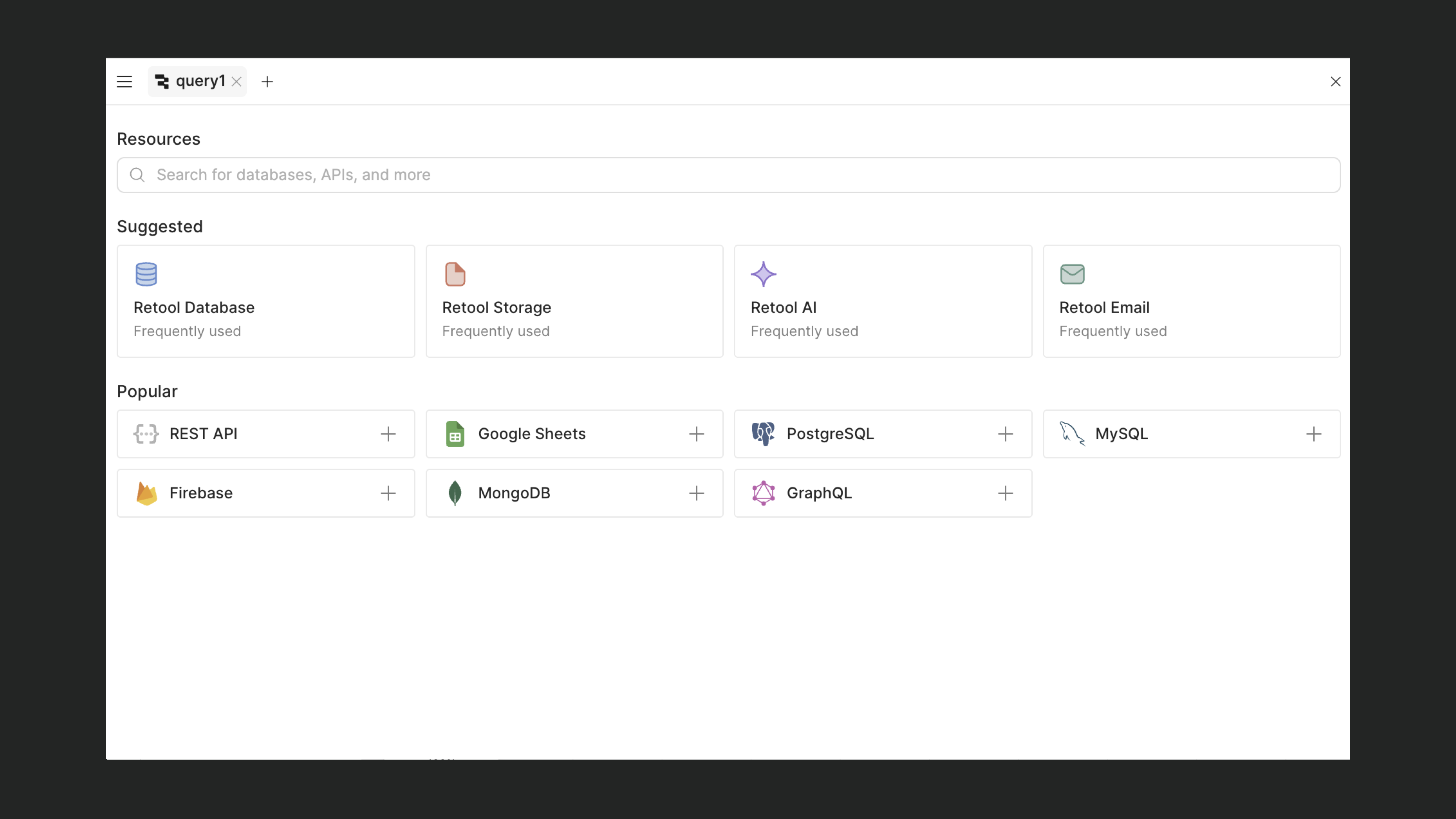Viewport: 1456px width, 819px height.
Task: Click the Google Sheets icon
Action: tap(455, 433)
